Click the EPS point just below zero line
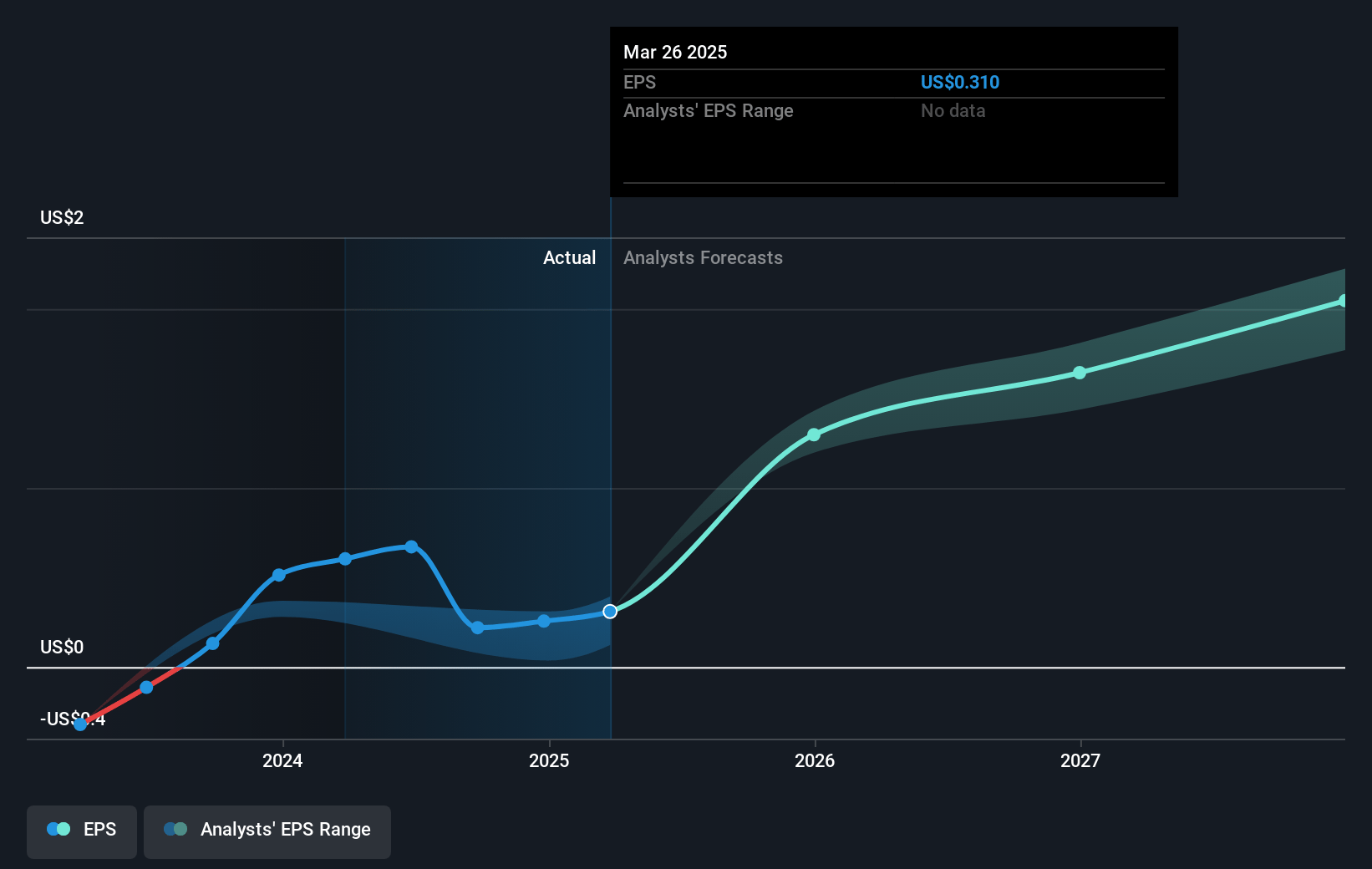Image resolution: width=1372 pixels, height=869 pixels. (146, 687)
